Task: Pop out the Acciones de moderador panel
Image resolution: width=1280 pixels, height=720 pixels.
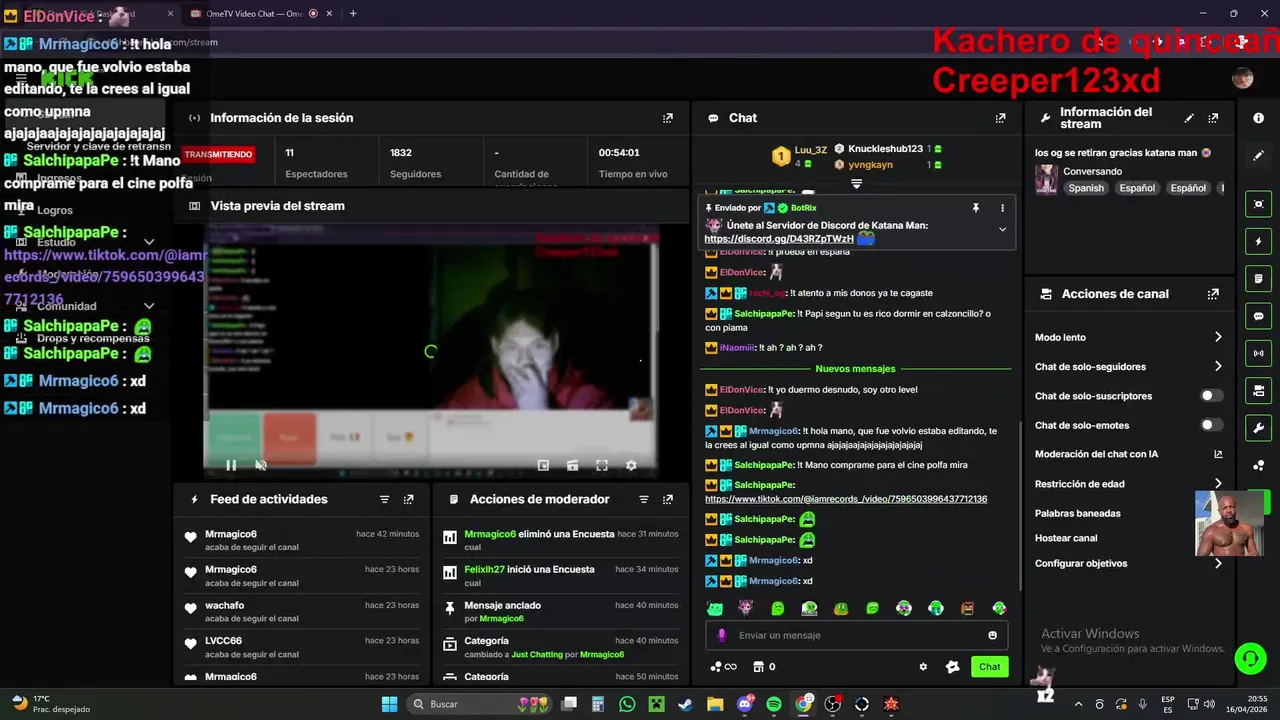Action: point(668,499)
